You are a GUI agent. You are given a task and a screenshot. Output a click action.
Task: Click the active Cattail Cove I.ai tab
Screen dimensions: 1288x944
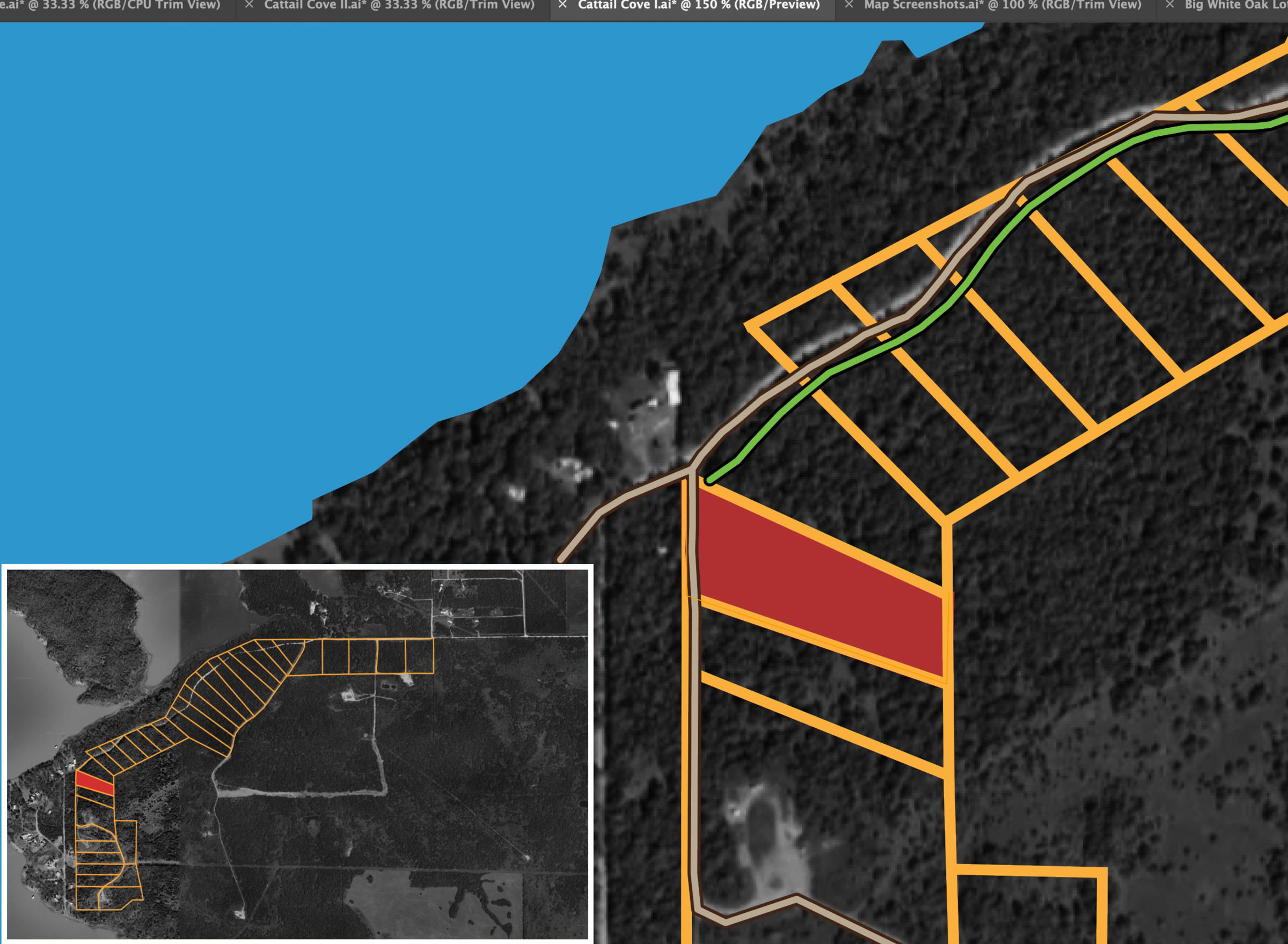(x=698, y=5)
